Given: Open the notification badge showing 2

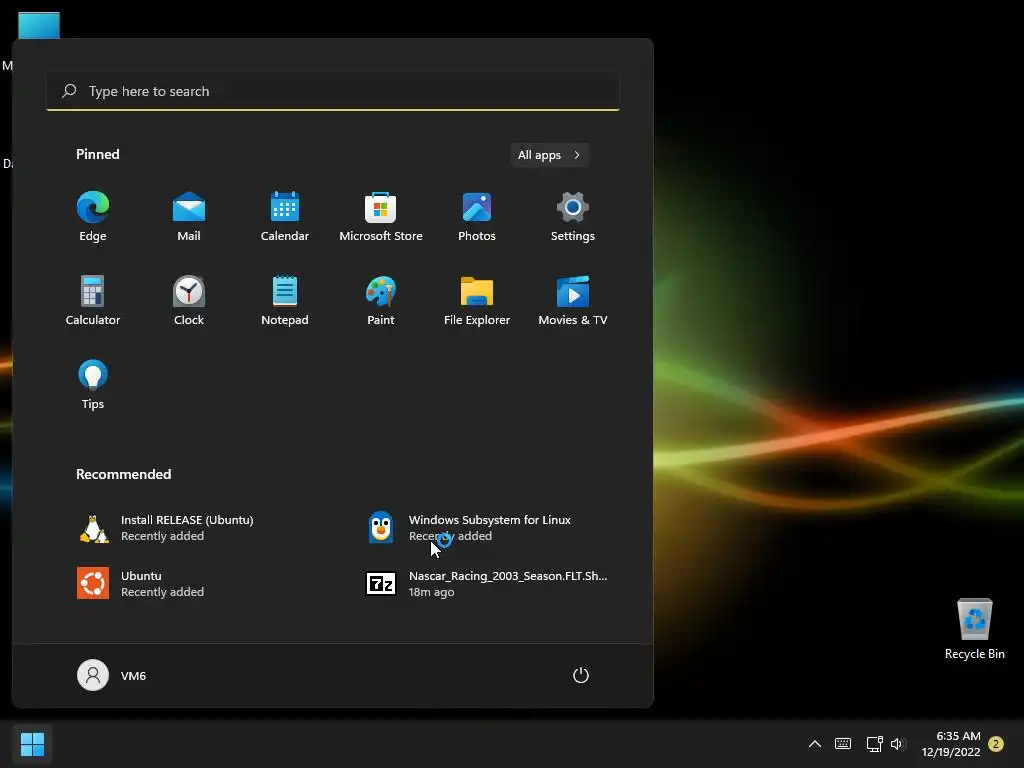Looking at the screenshot, I should (996, 744).
